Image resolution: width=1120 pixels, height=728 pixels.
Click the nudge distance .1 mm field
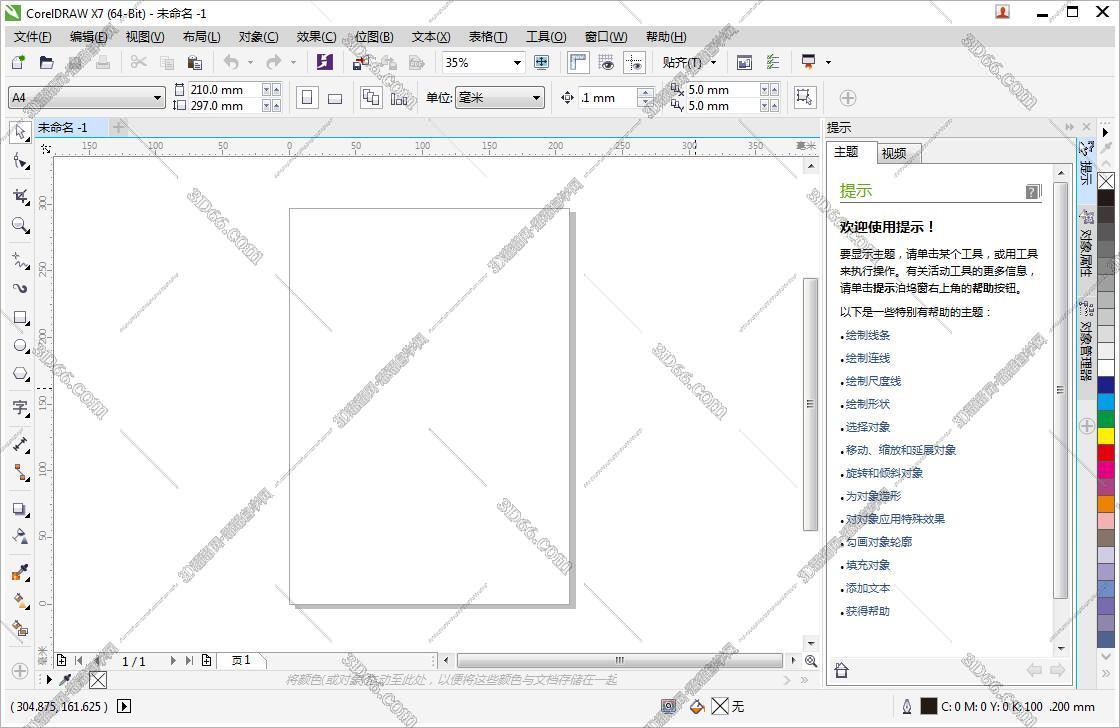coord(607,98)
